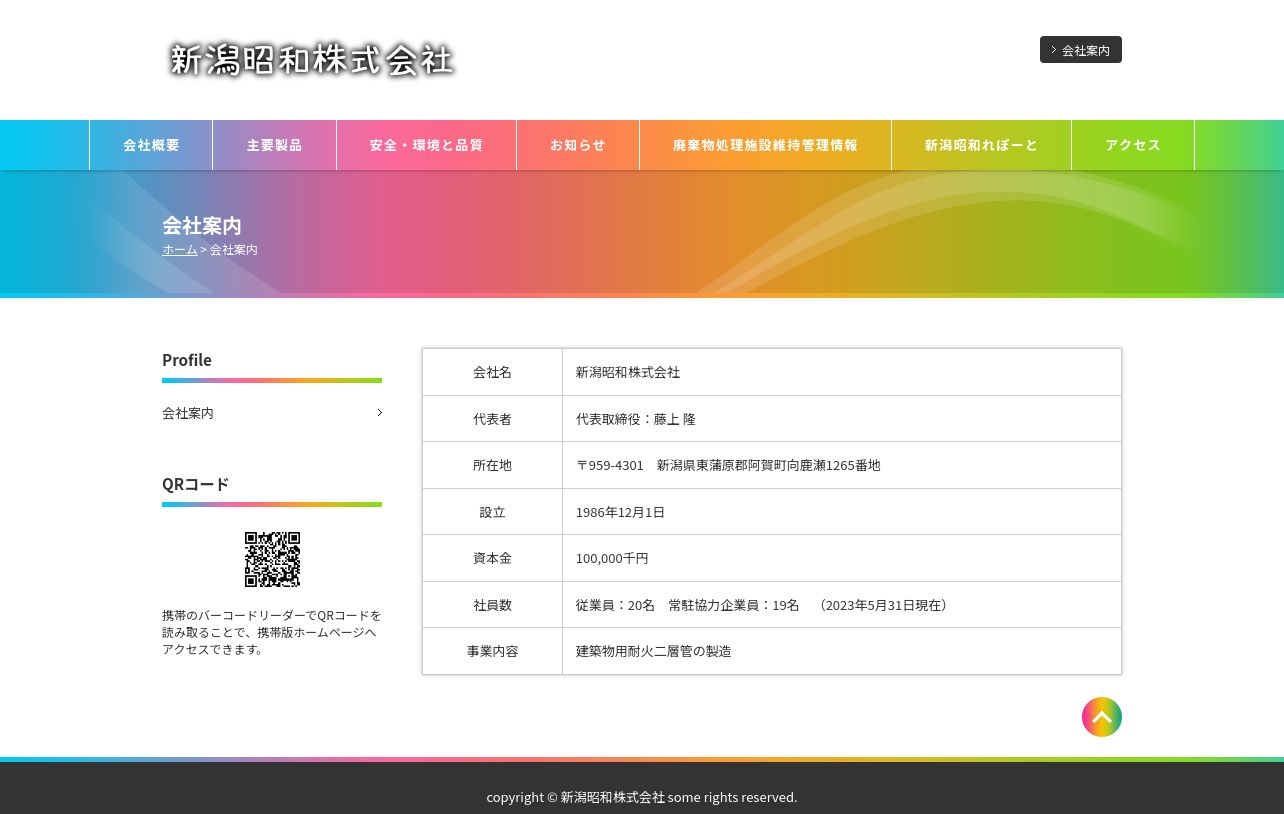Go to the 主要製品 menu item
Image resolution: width=1284 pixels, height=814 pixels.
coord(274,145)
